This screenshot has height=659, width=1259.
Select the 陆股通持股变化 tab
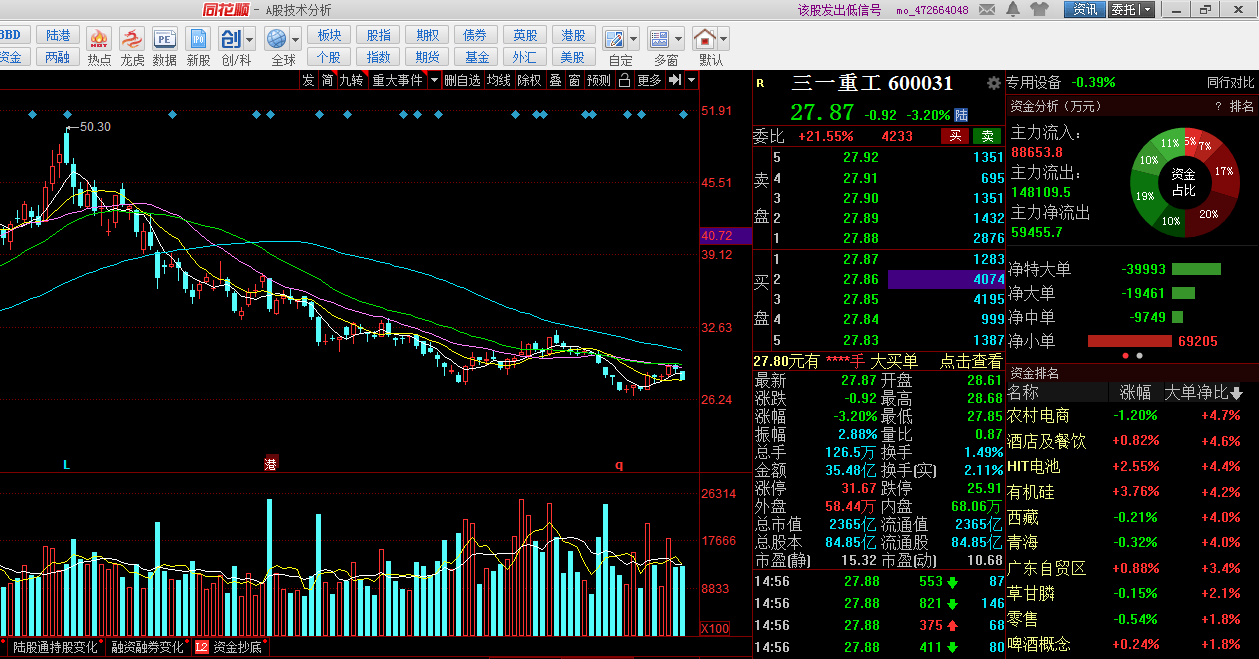(x=56, y=647)
